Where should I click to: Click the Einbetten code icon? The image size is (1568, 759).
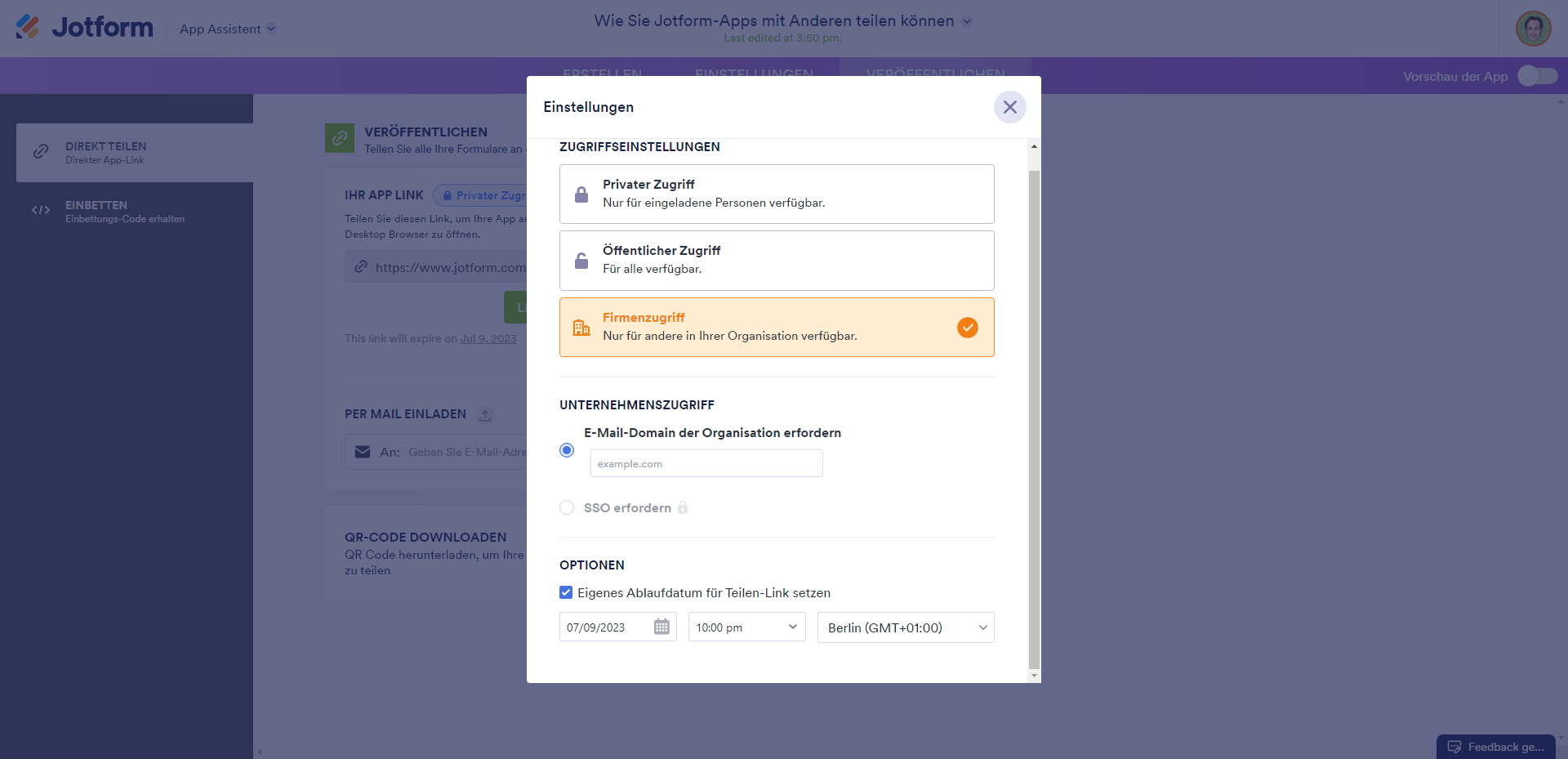[x=41, y=211]
